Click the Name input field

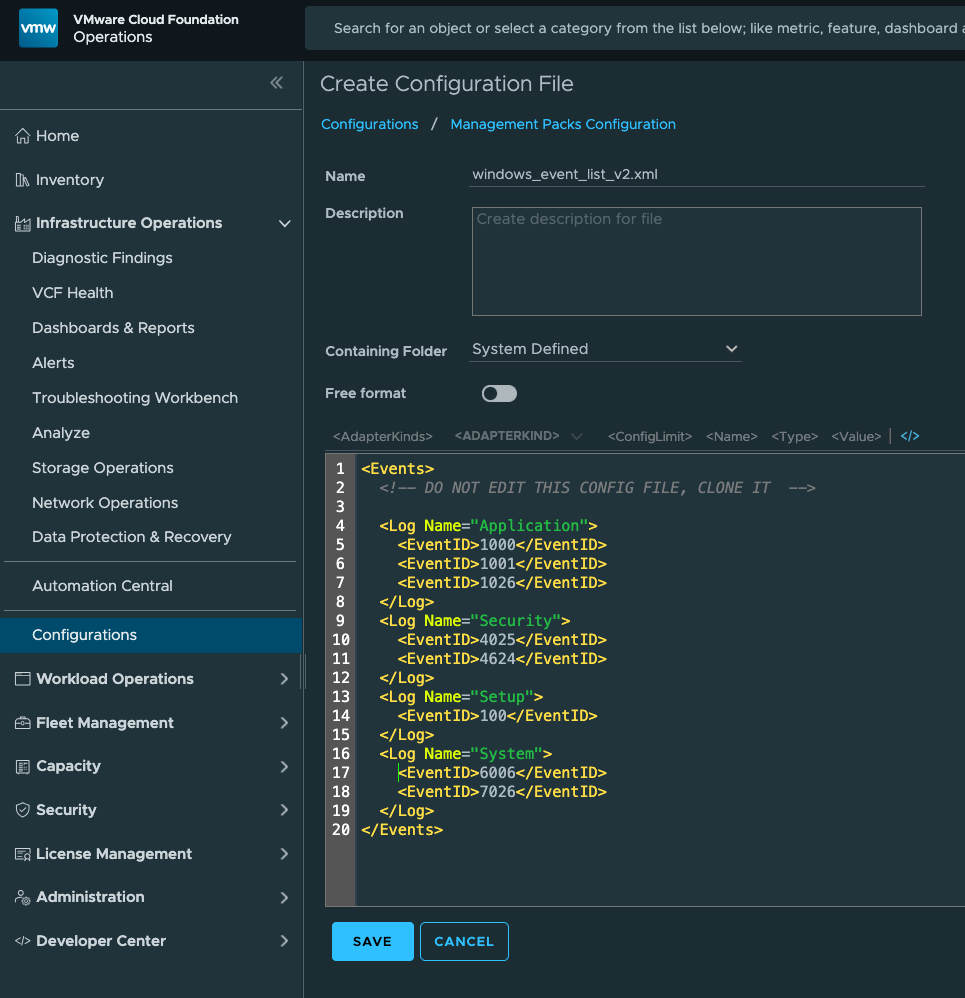[697, 175]
